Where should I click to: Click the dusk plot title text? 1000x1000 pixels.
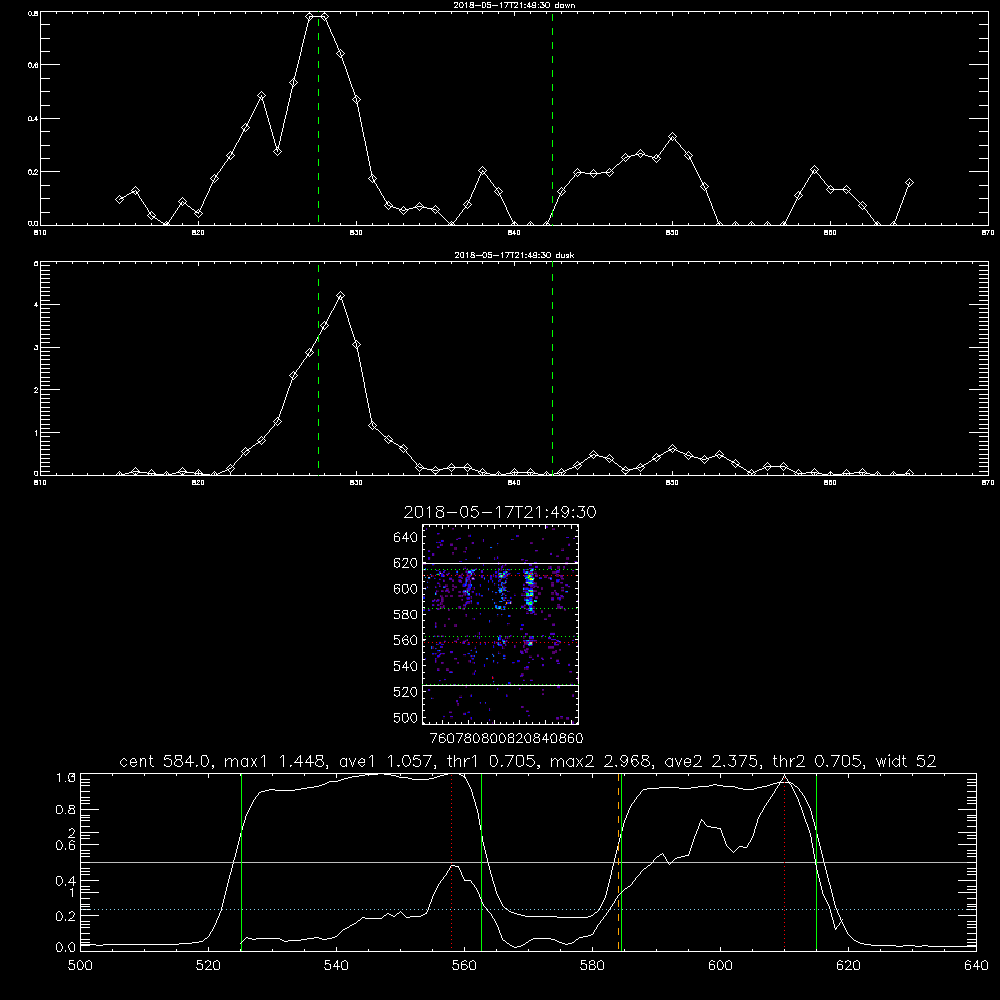point(514,255)
